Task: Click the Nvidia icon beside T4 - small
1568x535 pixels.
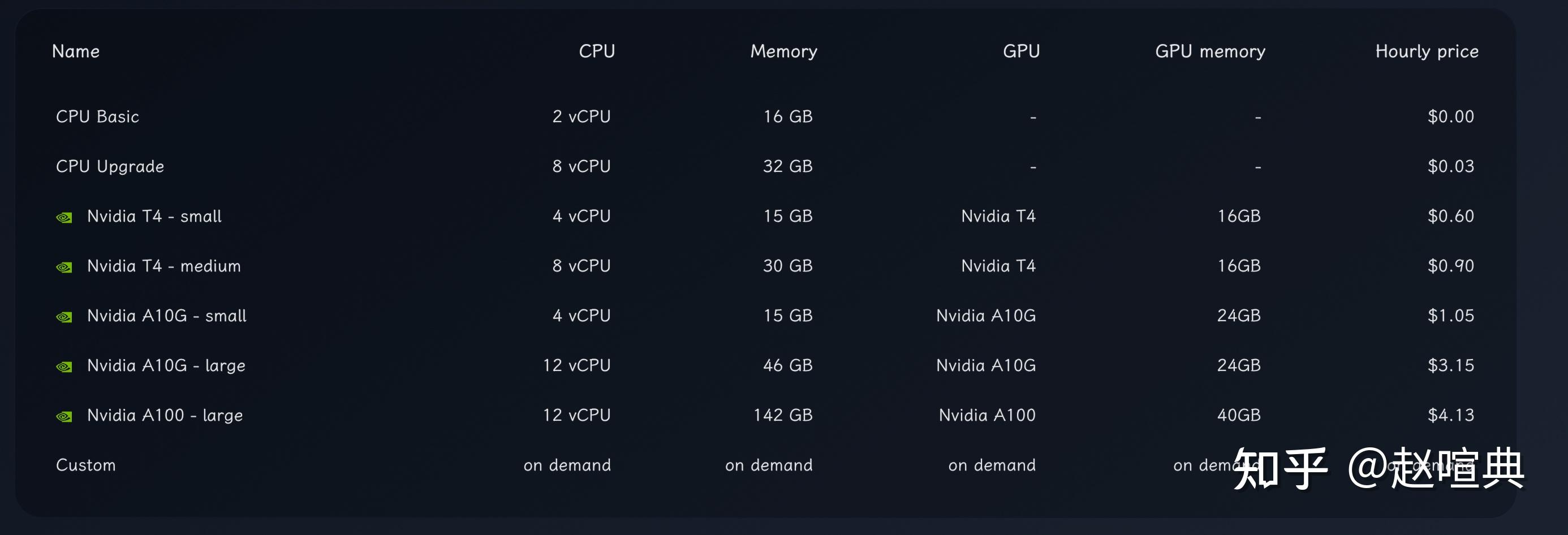Action: pos(64,217)
